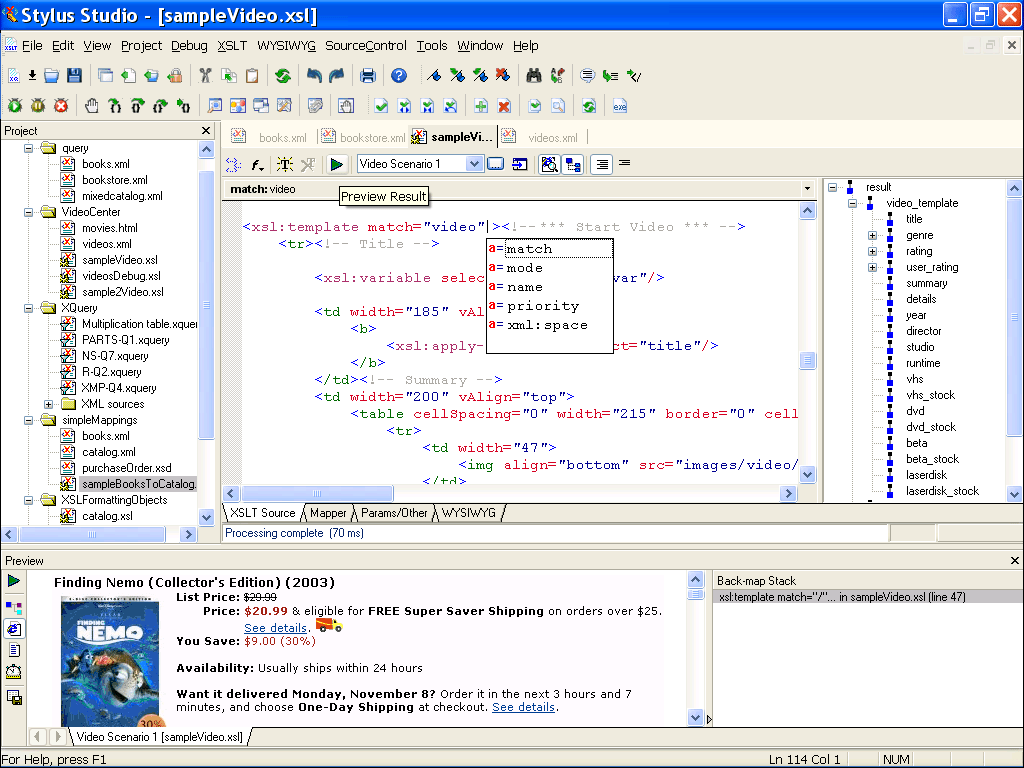Open the Video Scenario 1 dropdown

pyautogui.click(x=474, y=164)
